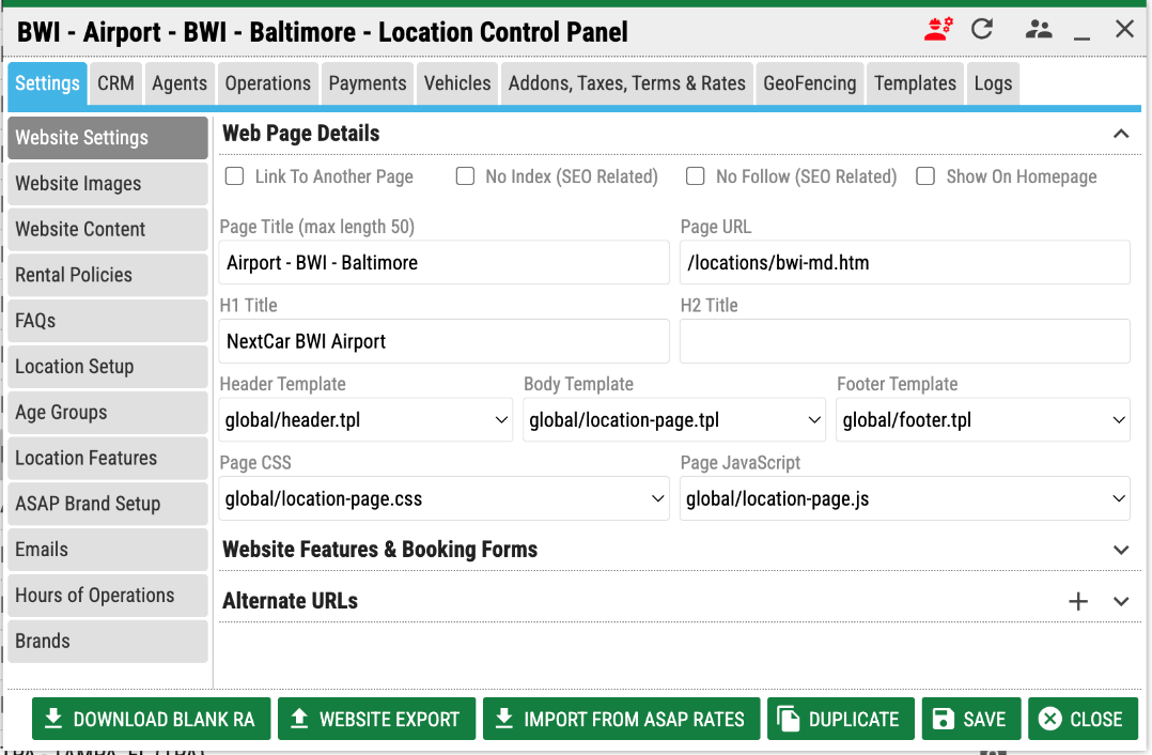Click the Save button
Screen dimensions: 1152x755
tap(970, 719)
